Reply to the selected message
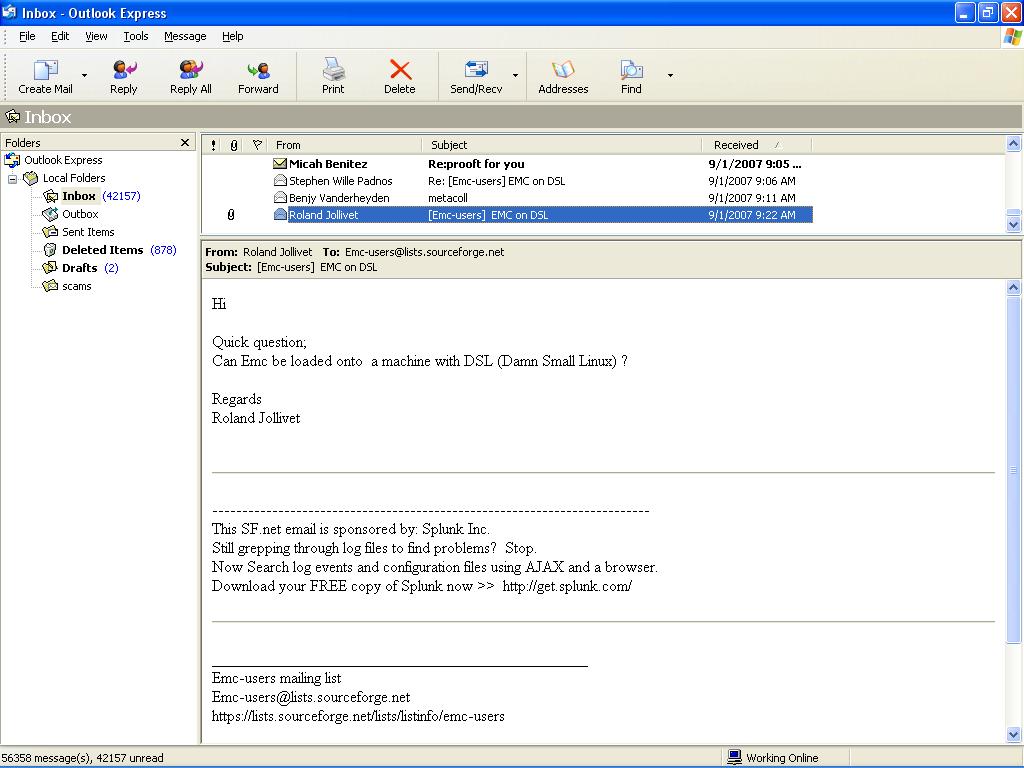This screenshot has width=1024, height=768. [x=123, y=77]
